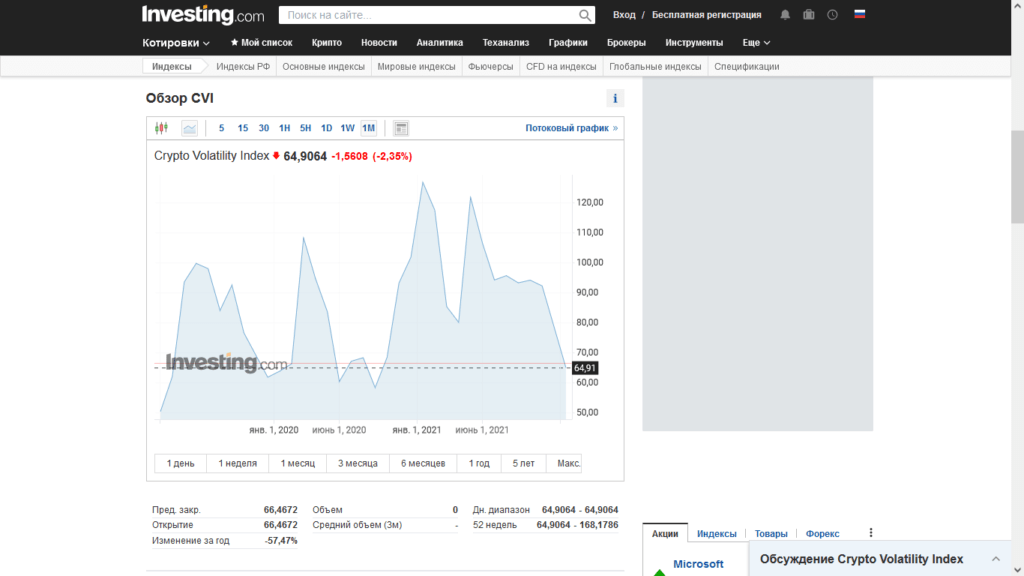Expand the Котировки dropdown menu
This screenshot has height=576, width=1024.
176,43
